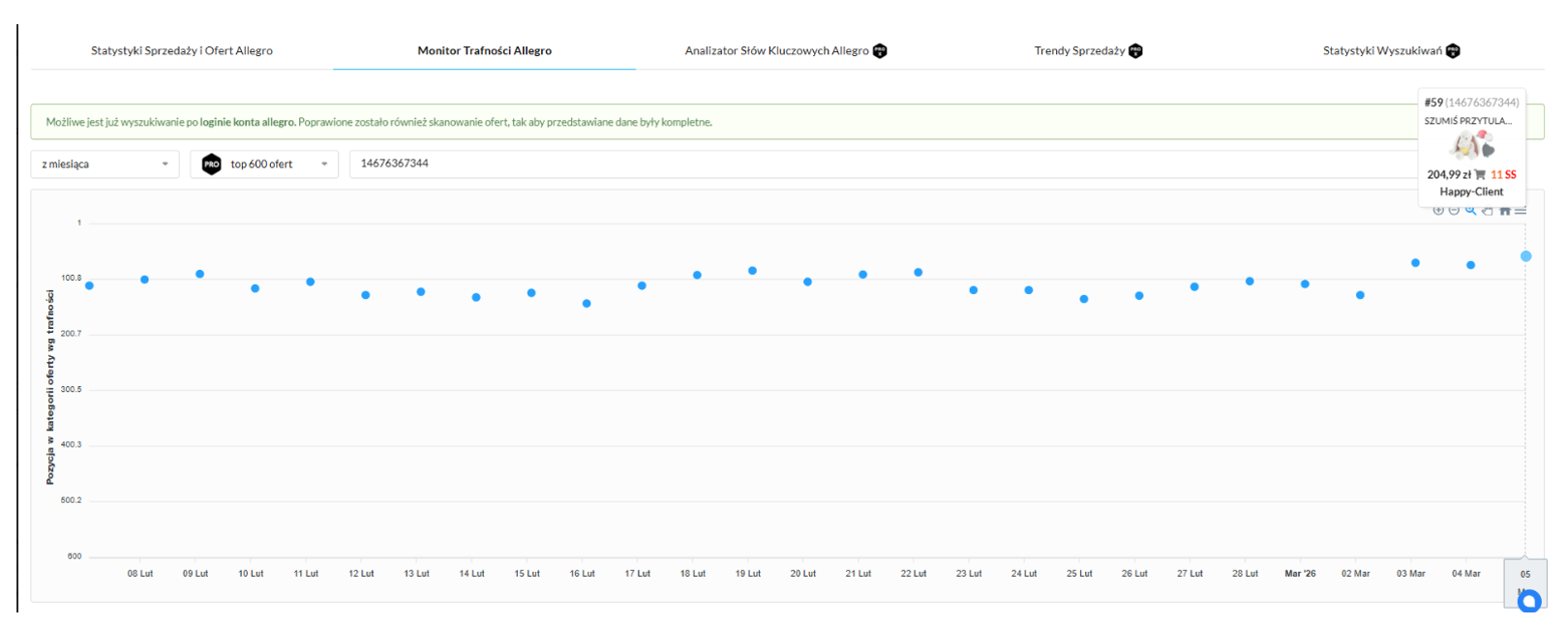Image resolution: width=1568 pixels, height=626 pixels.
Task: Click the chart zoom-in plus icon
Action: 1438,210
